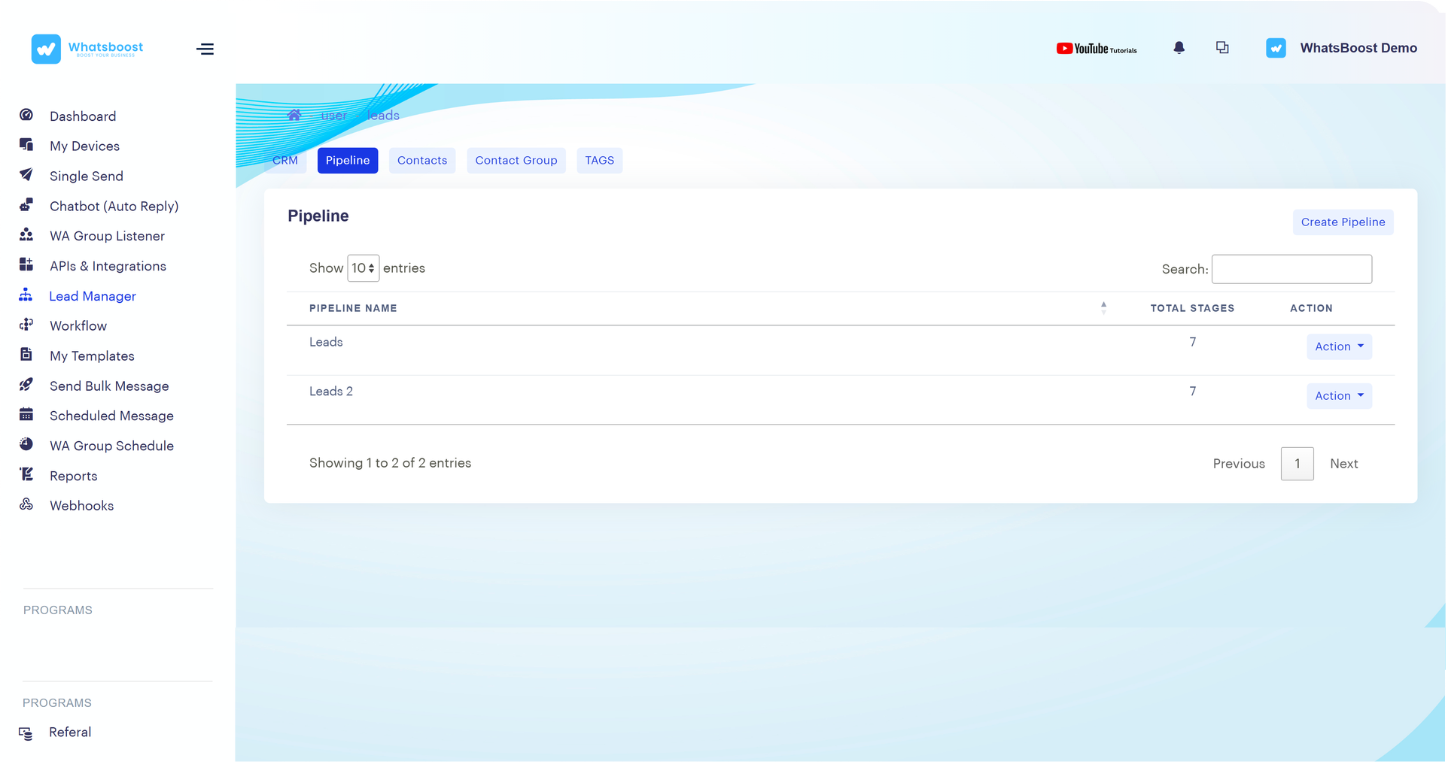Click the hamburger menu collapse icon
The image size is (1446, 762).
click(205, 49)
